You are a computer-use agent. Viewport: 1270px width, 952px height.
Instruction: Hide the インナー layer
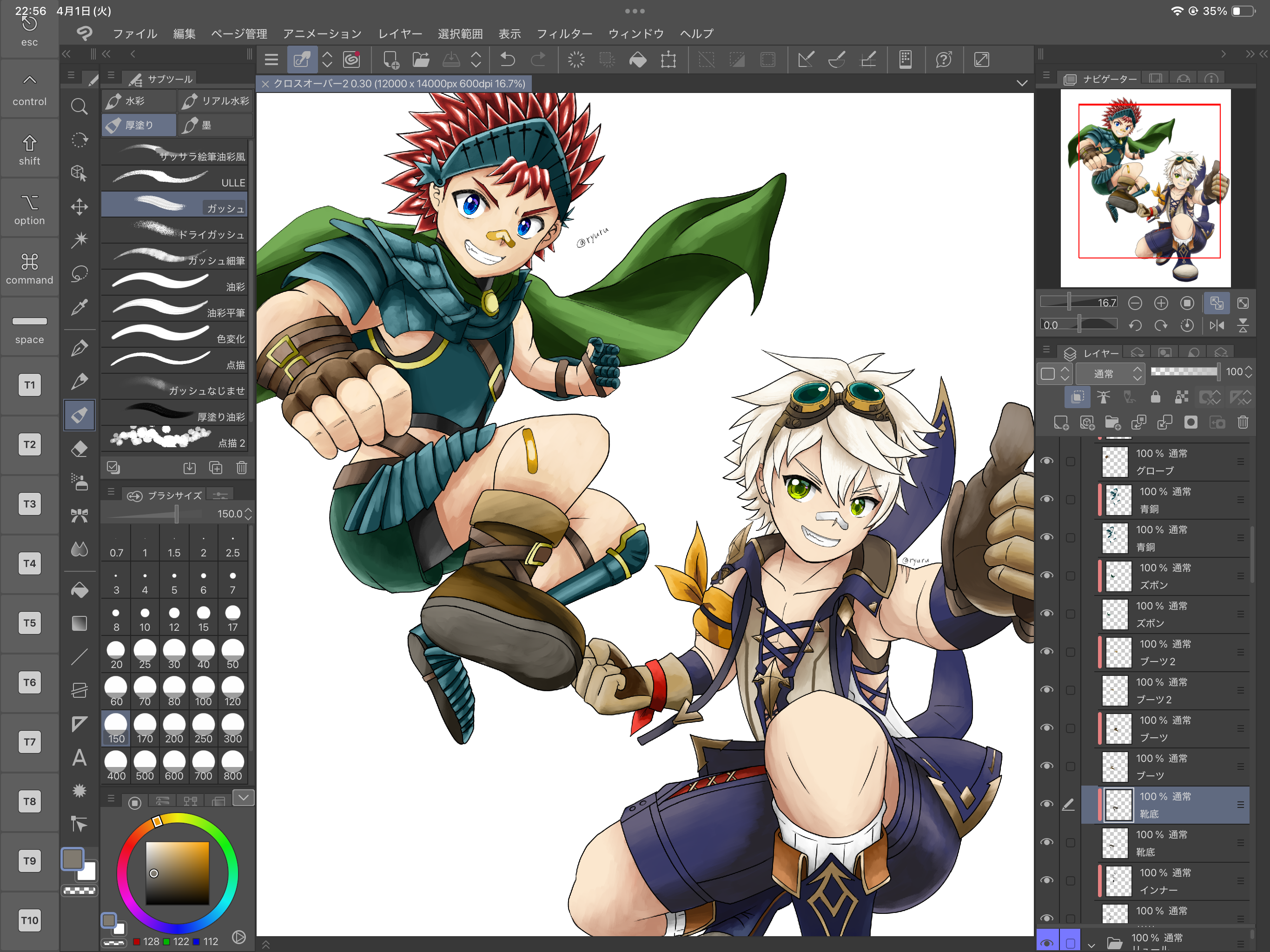click(x=1047, y=880)
